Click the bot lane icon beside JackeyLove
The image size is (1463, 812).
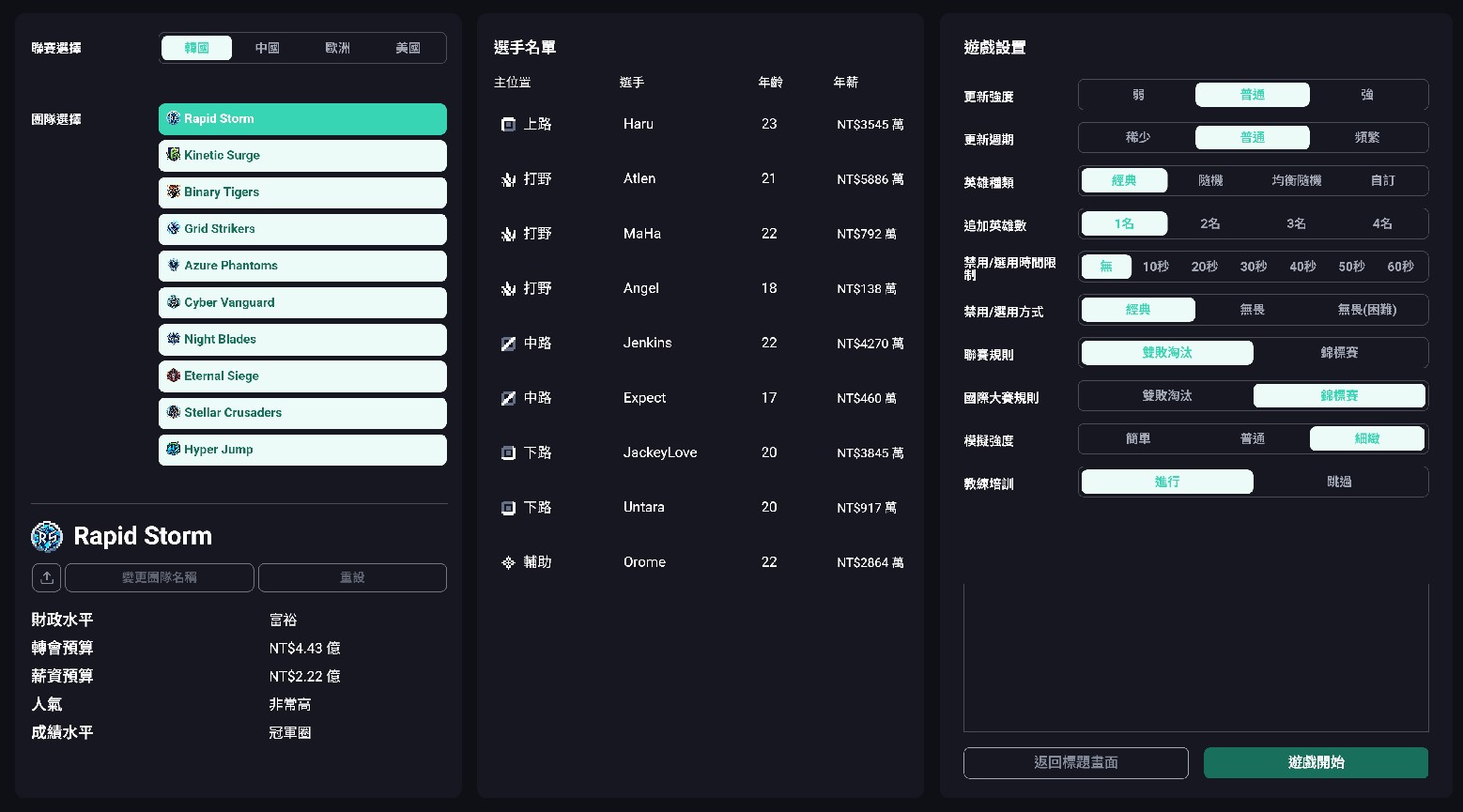pyautogui.click(x=508, y=452)
